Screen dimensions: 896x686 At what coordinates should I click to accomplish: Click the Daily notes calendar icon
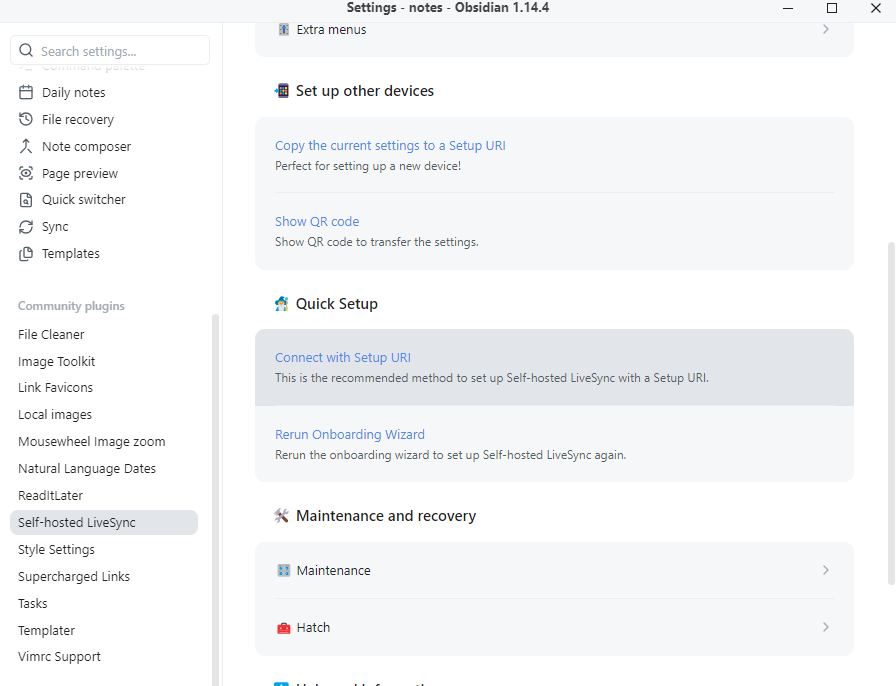pyautogui.click(x=26, y=93)
